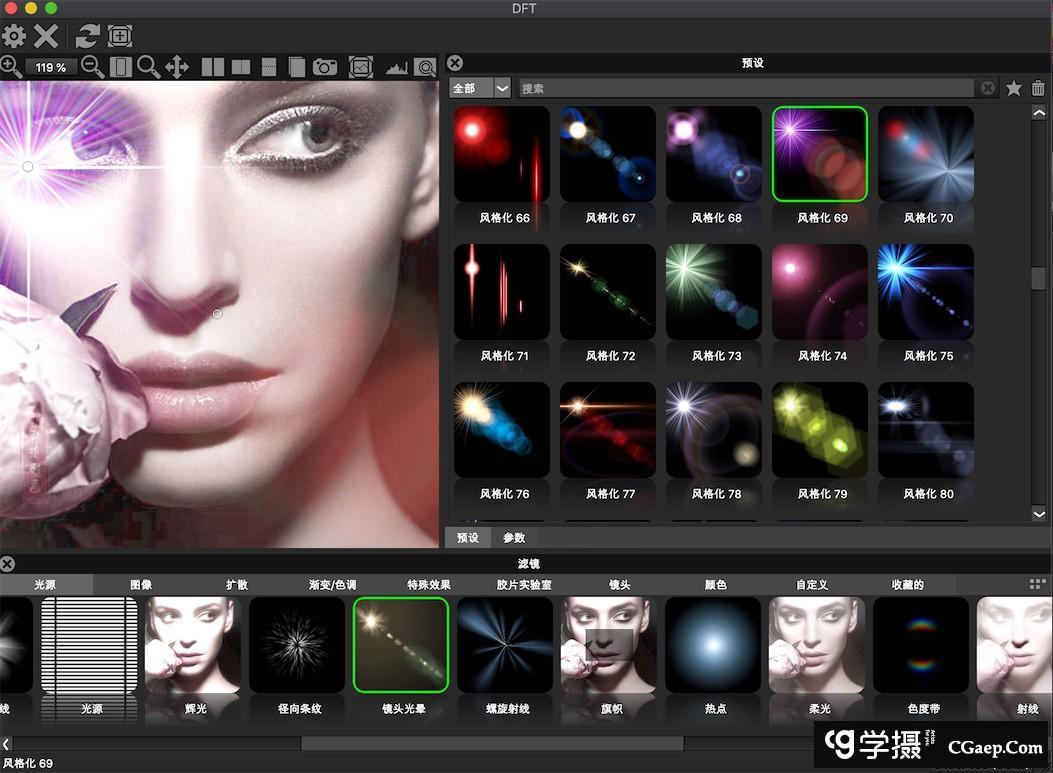
Task: Take a snapshot with the camera icon
Action: tap(325, 67)
